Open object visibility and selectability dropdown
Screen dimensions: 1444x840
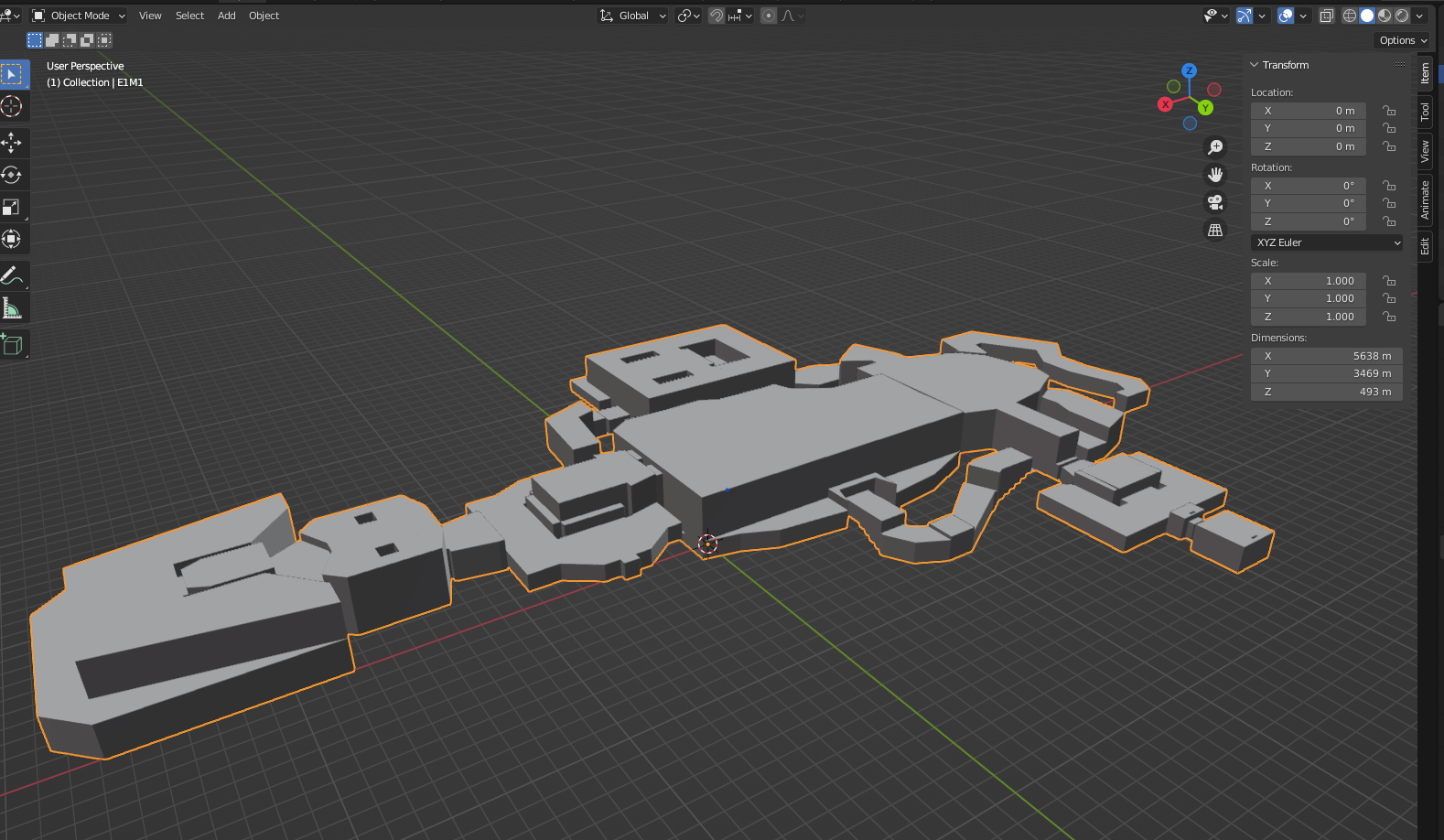[1216, 16]
